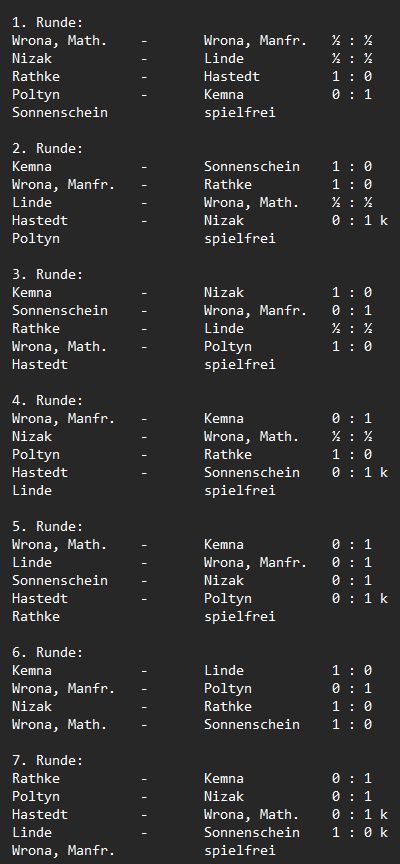Click 'Wrona, Manfr.' in the round 7 spielfrei row

point(63,850)
